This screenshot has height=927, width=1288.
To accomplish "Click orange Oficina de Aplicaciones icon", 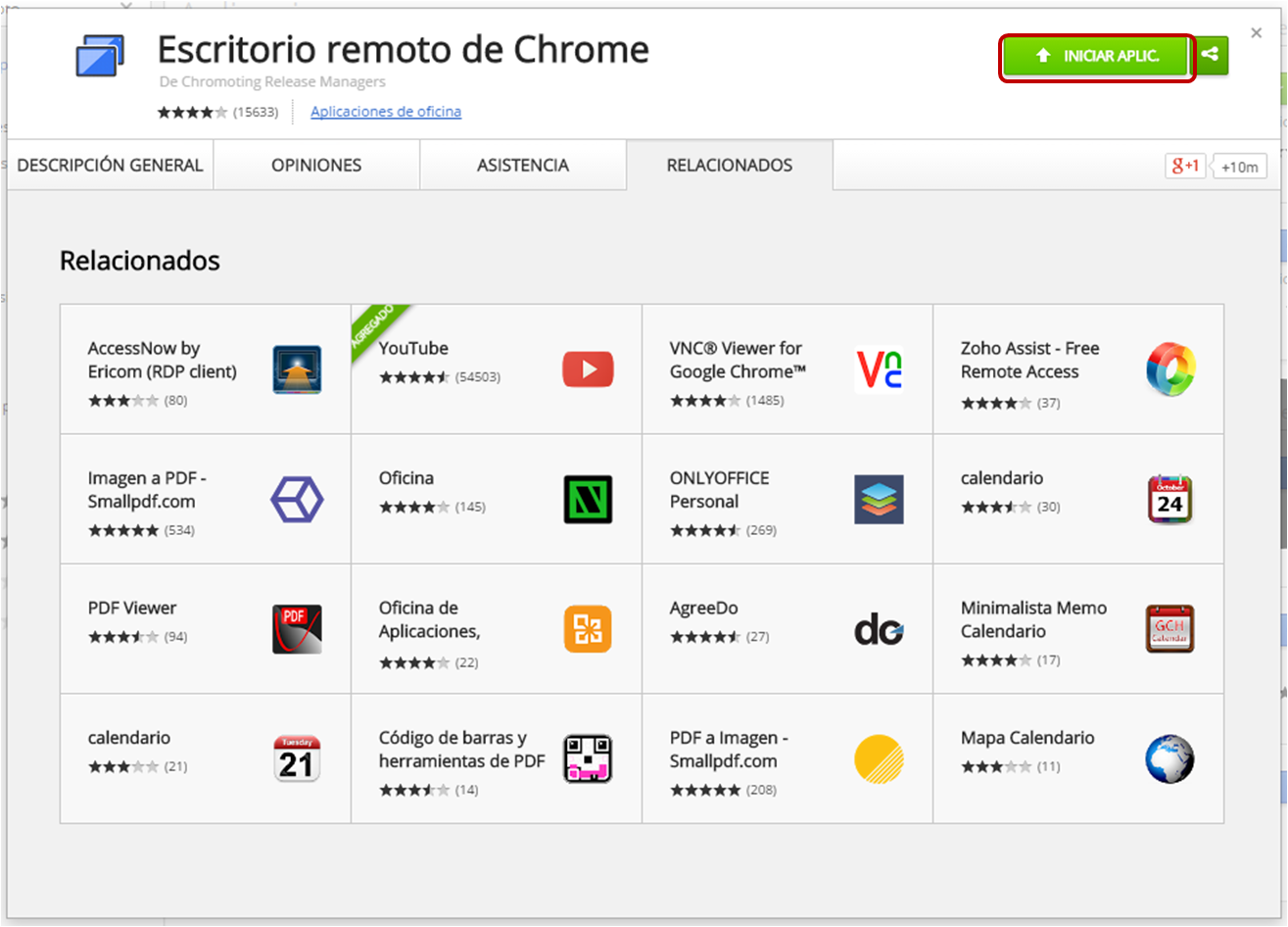I will point(588,629).
